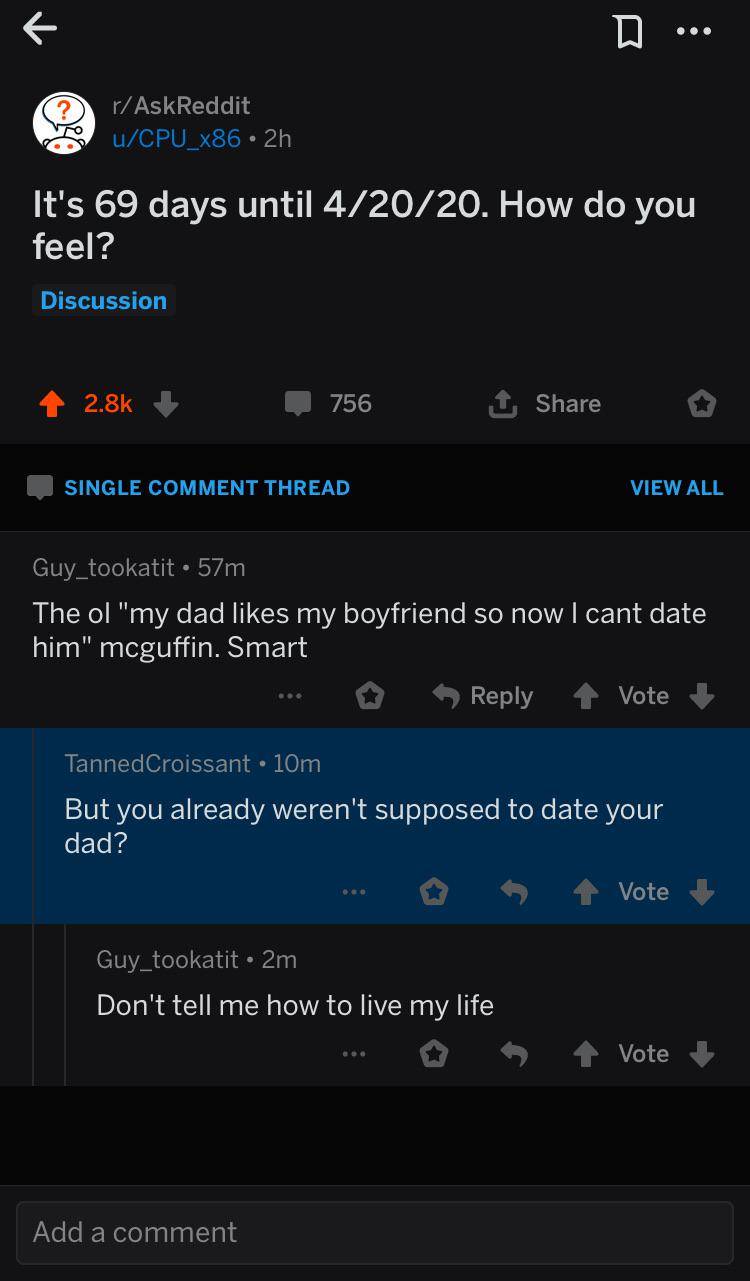750x1281 pixels.
Task: Focus the Add a comment field
Action: (x=374, y=1232)
